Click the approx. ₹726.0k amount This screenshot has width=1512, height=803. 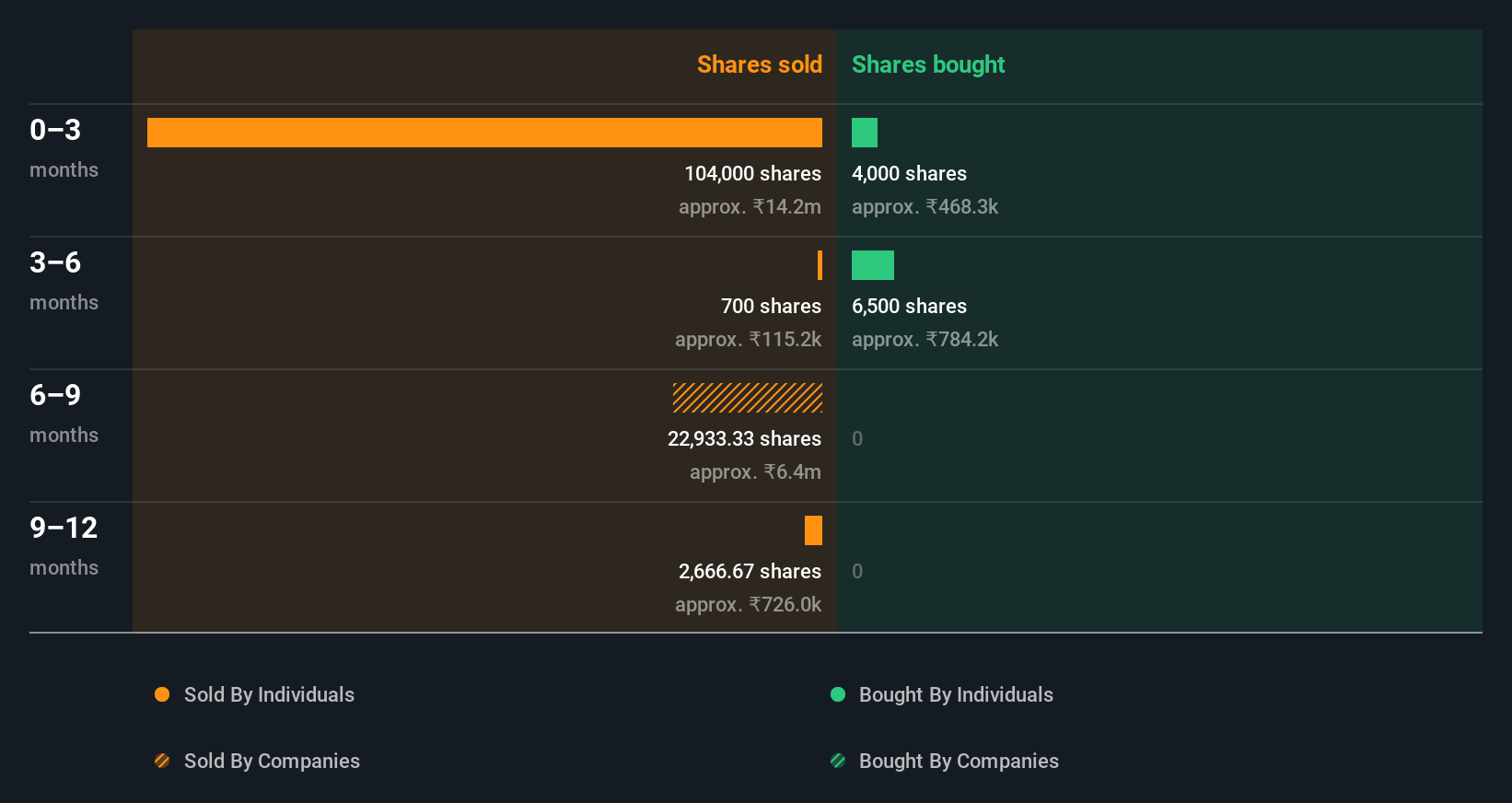[x=748, y=604]
